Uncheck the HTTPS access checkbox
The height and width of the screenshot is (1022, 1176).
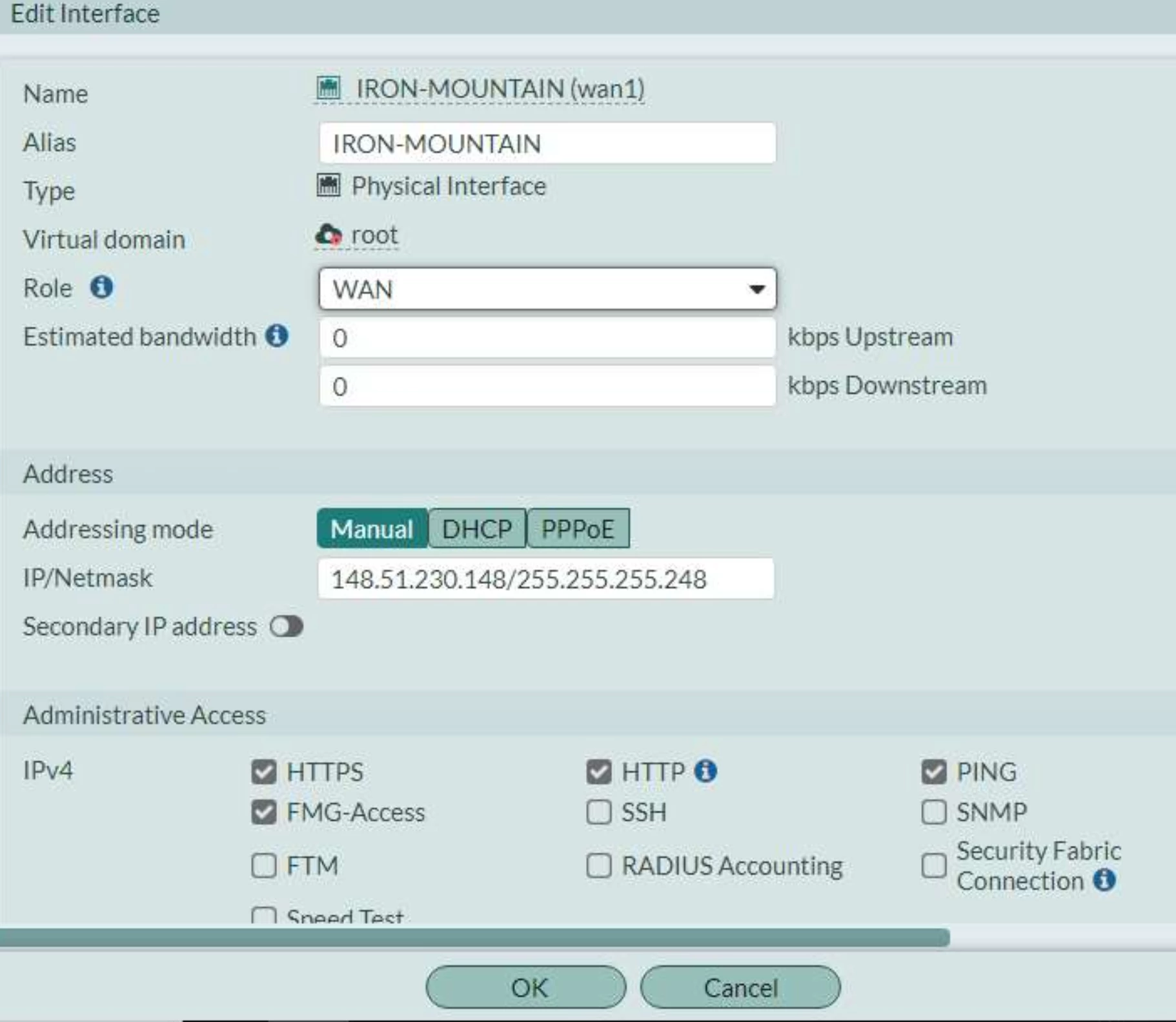coord(263,772)
